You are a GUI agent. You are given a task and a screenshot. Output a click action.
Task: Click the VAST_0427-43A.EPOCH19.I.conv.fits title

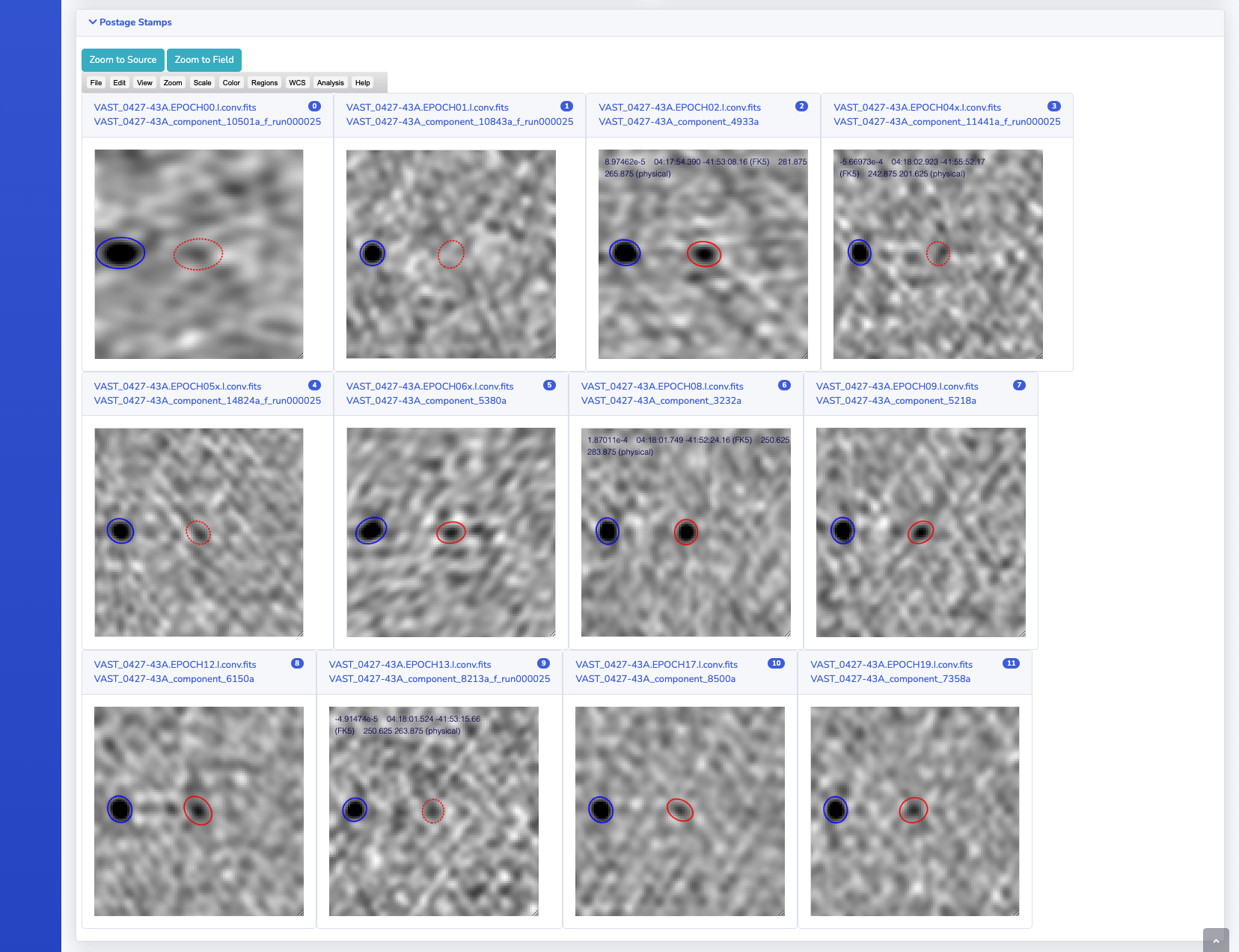point(891,665)
